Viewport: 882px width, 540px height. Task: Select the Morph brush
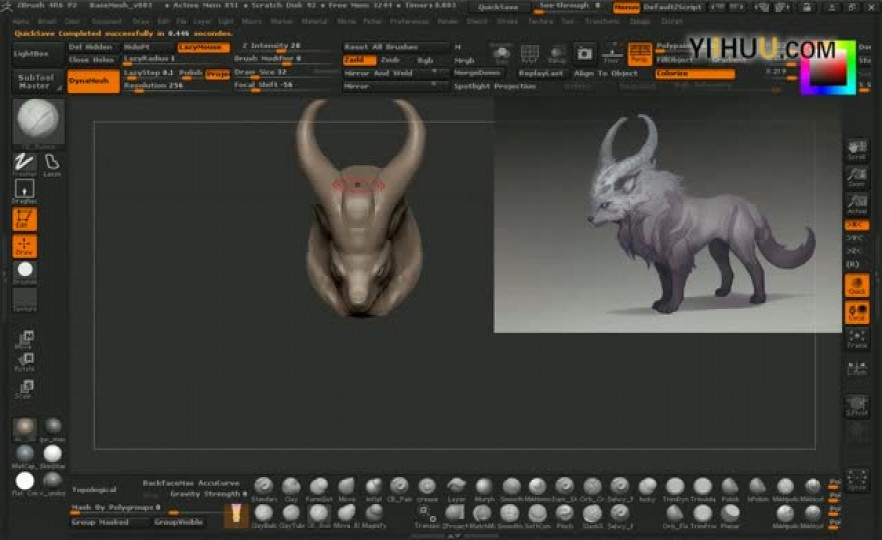tap(484, 488)
